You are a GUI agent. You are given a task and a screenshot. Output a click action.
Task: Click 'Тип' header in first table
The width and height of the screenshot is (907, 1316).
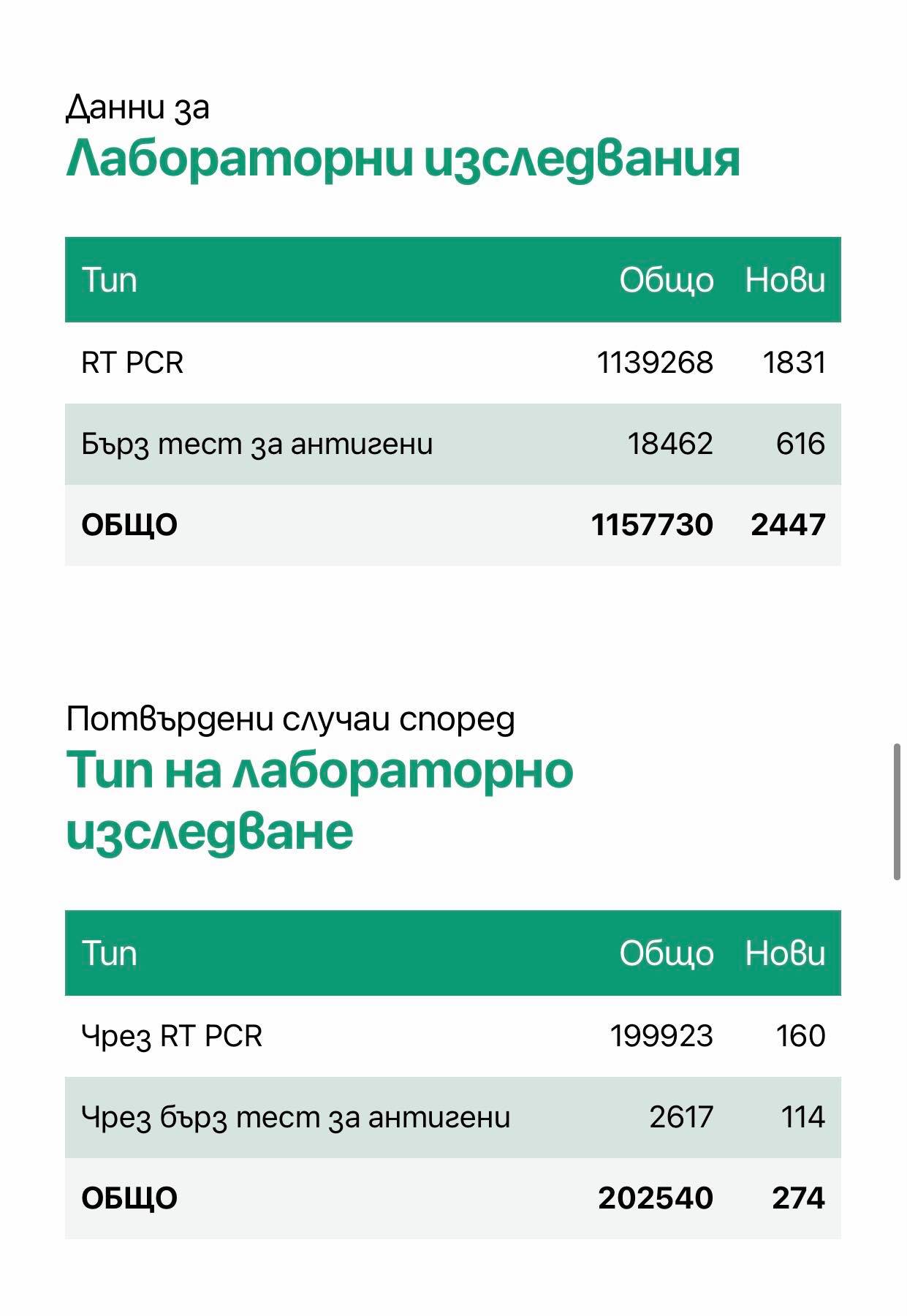109,280
